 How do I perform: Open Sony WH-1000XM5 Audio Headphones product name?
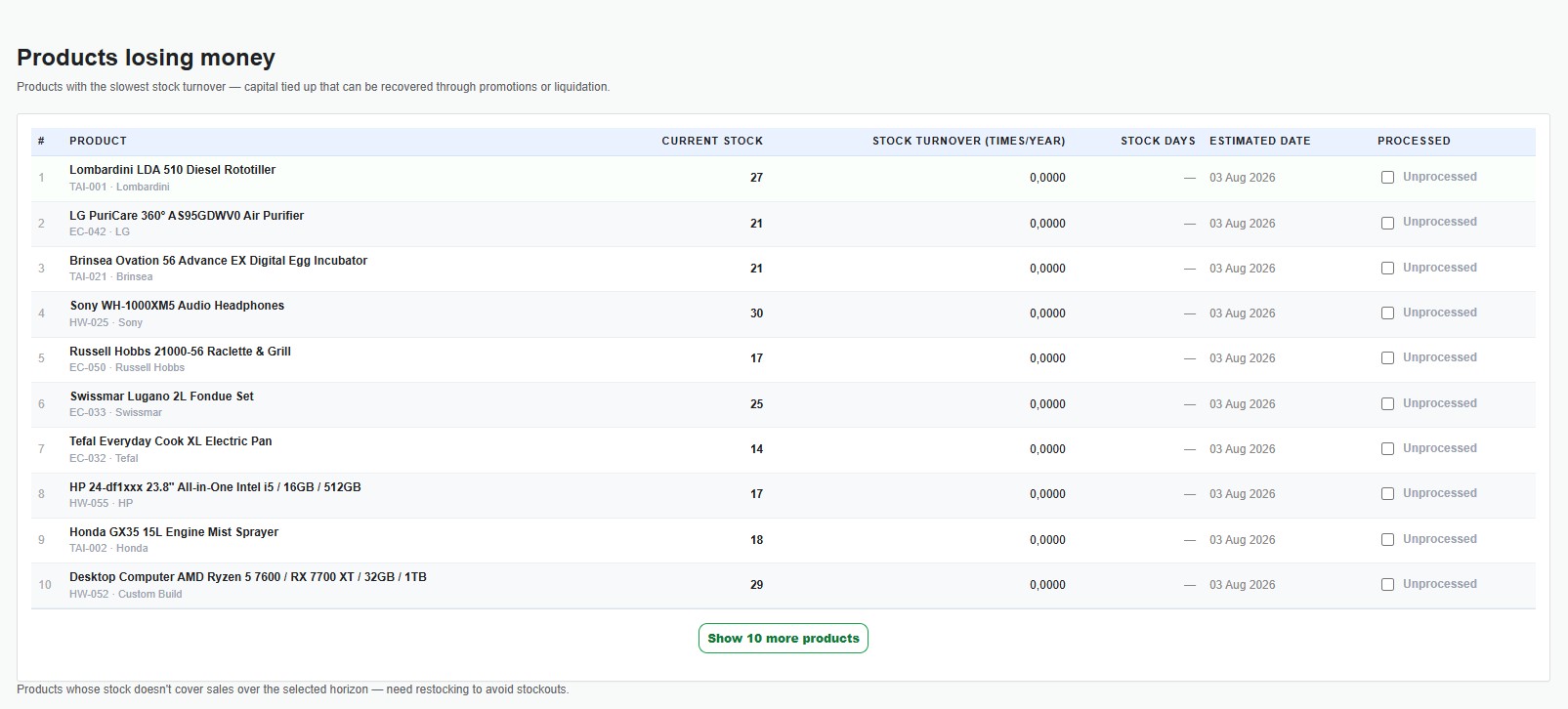click(x=177, y=306)
